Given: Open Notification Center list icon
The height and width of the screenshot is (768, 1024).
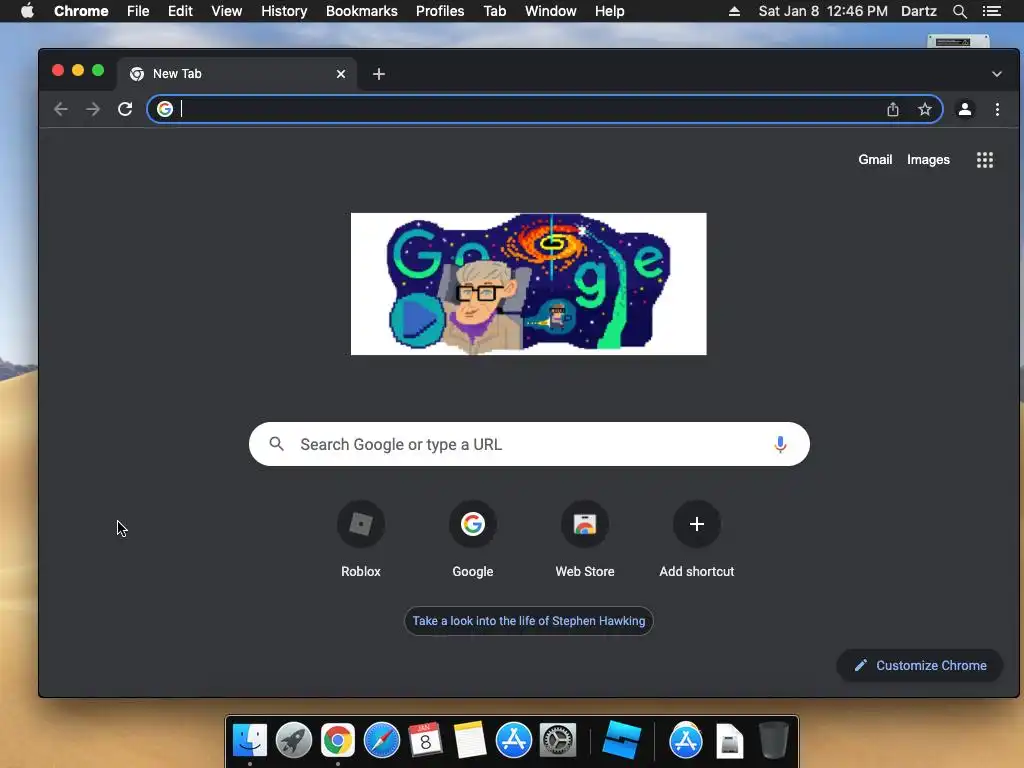Looking at the screenshot, I should pos(992,11).
